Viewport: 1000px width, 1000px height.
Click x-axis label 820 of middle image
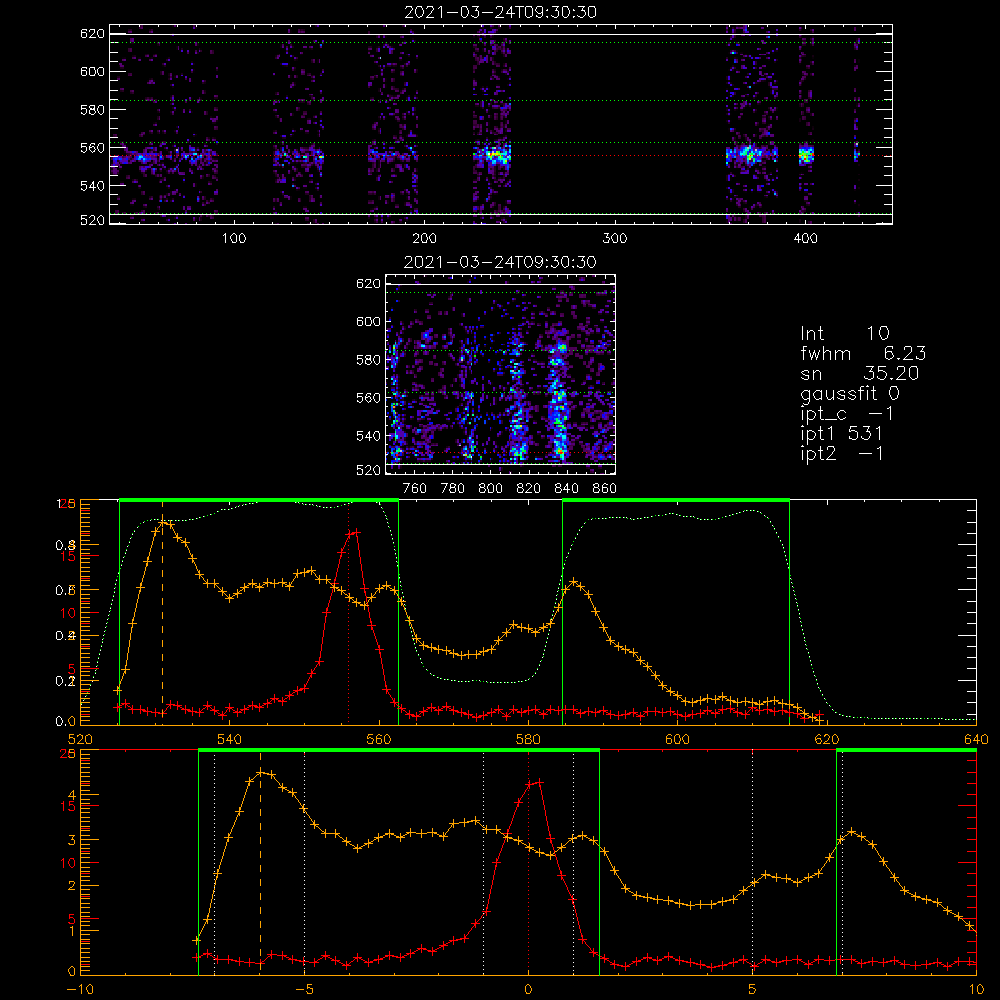pos(529,489)
